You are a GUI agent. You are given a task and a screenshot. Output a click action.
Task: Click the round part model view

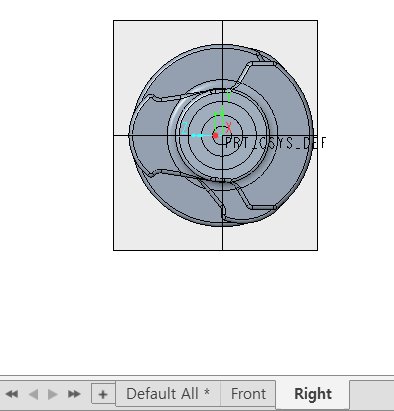point(221,135)
